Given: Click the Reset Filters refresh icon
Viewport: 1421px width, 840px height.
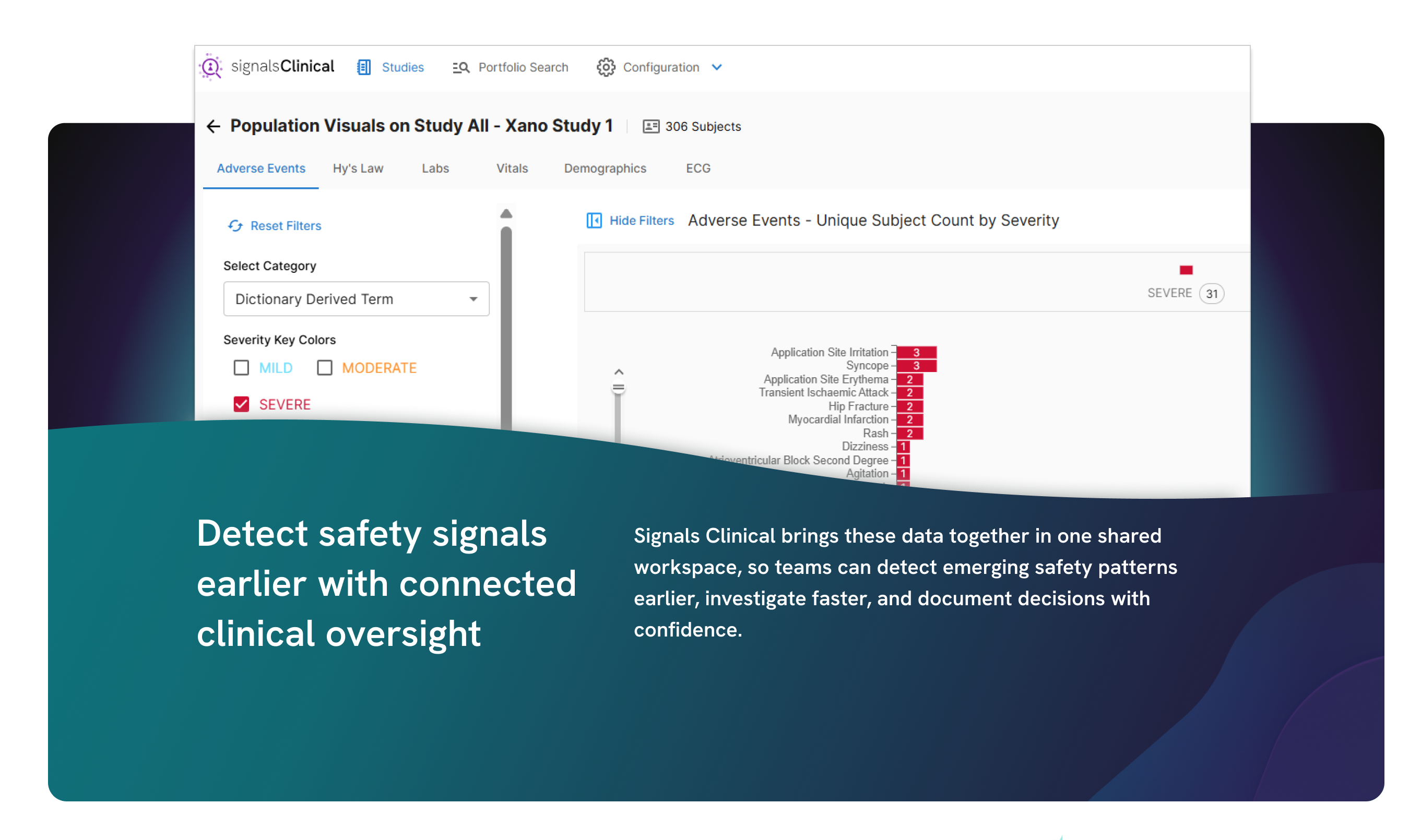Looking at the screenshot, I should point(235,226).
